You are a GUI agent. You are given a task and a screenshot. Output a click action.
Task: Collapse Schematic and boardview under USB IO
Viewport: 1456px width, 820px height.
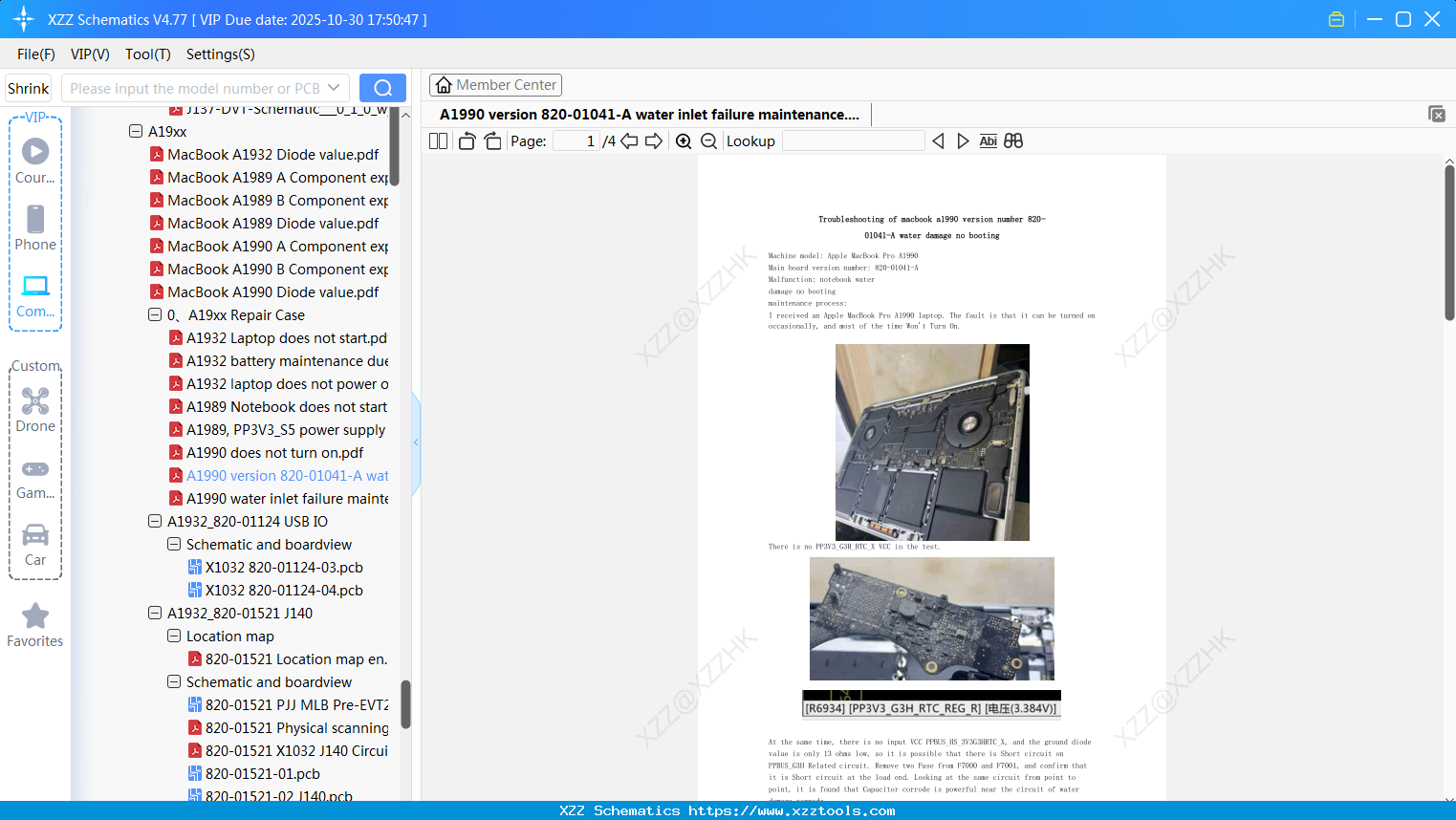point(174,545)
